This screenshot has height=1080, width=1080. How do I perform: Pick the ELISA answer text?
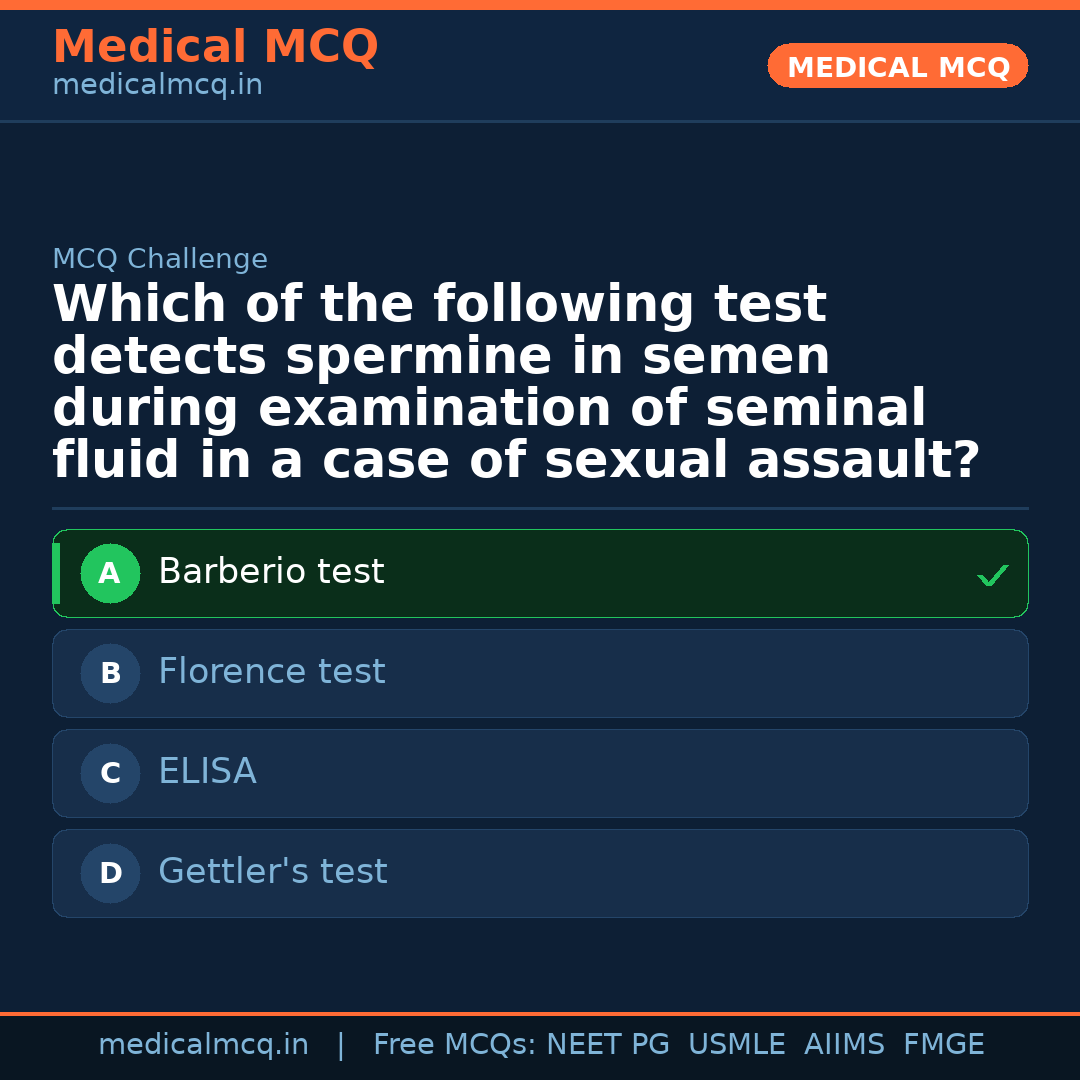coord(207,772)
